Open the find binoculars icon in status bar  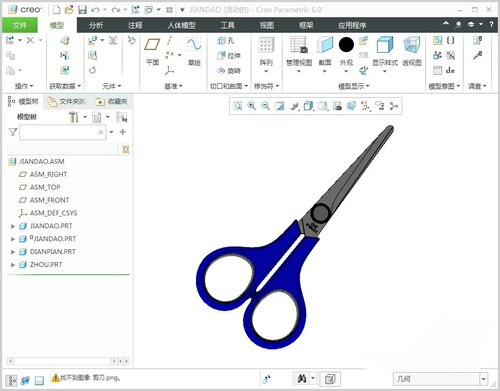[302, 378]
